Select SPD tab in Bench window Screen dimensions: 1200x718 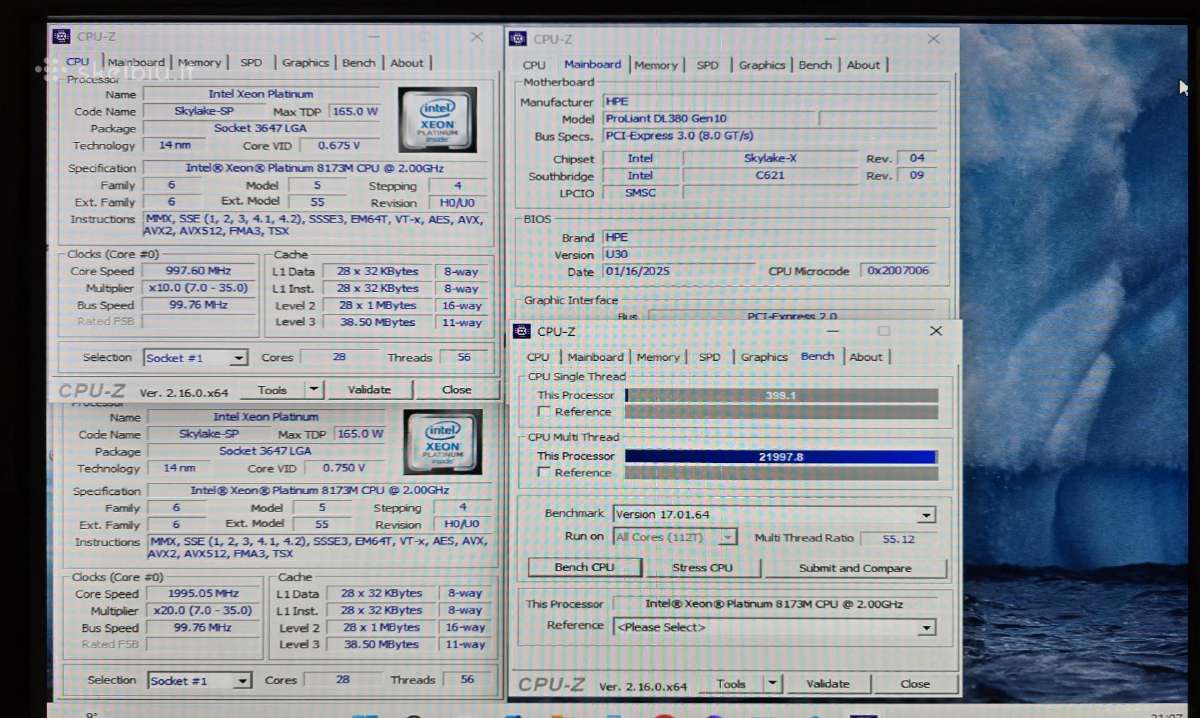click(710, 357)
